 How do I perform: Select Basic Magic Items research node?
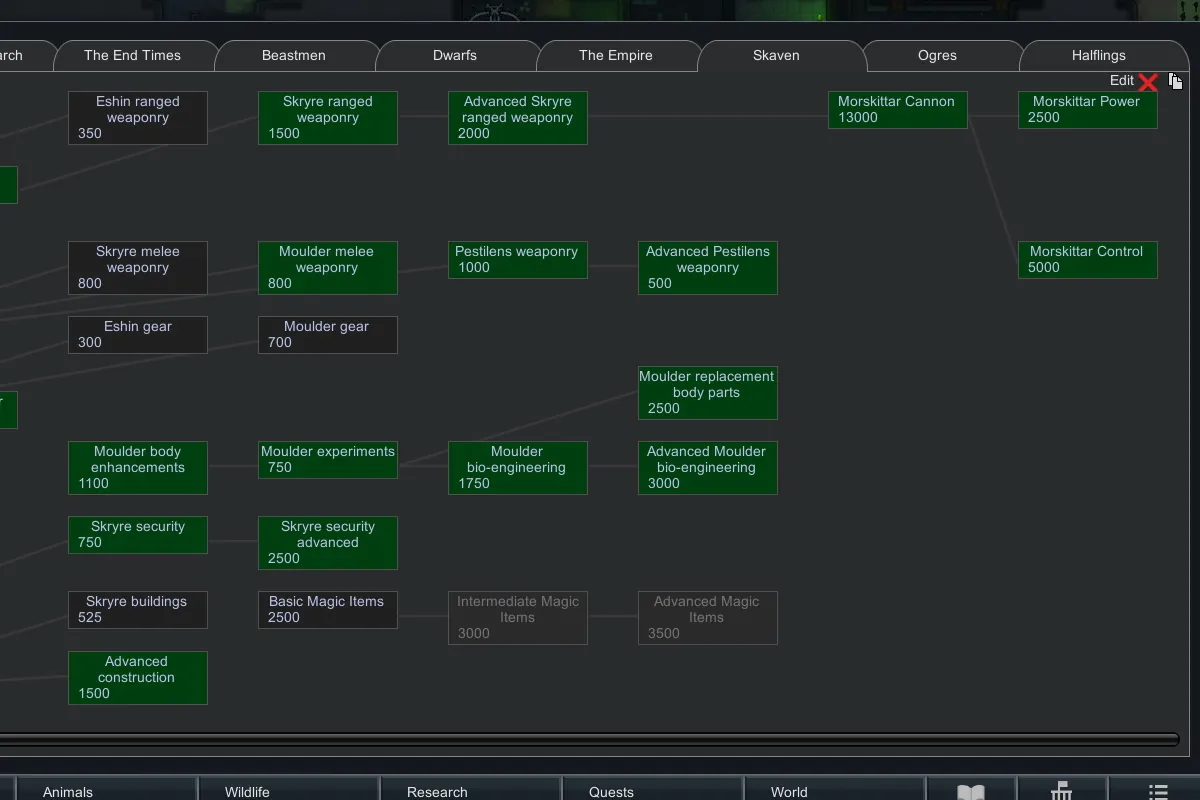tap(327, 610)
